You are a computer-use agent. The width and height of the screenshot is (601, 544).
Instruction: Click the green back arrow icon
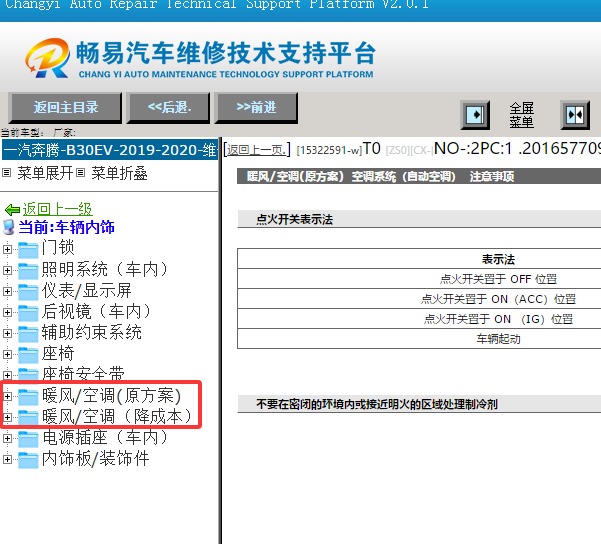click(12, 210)
